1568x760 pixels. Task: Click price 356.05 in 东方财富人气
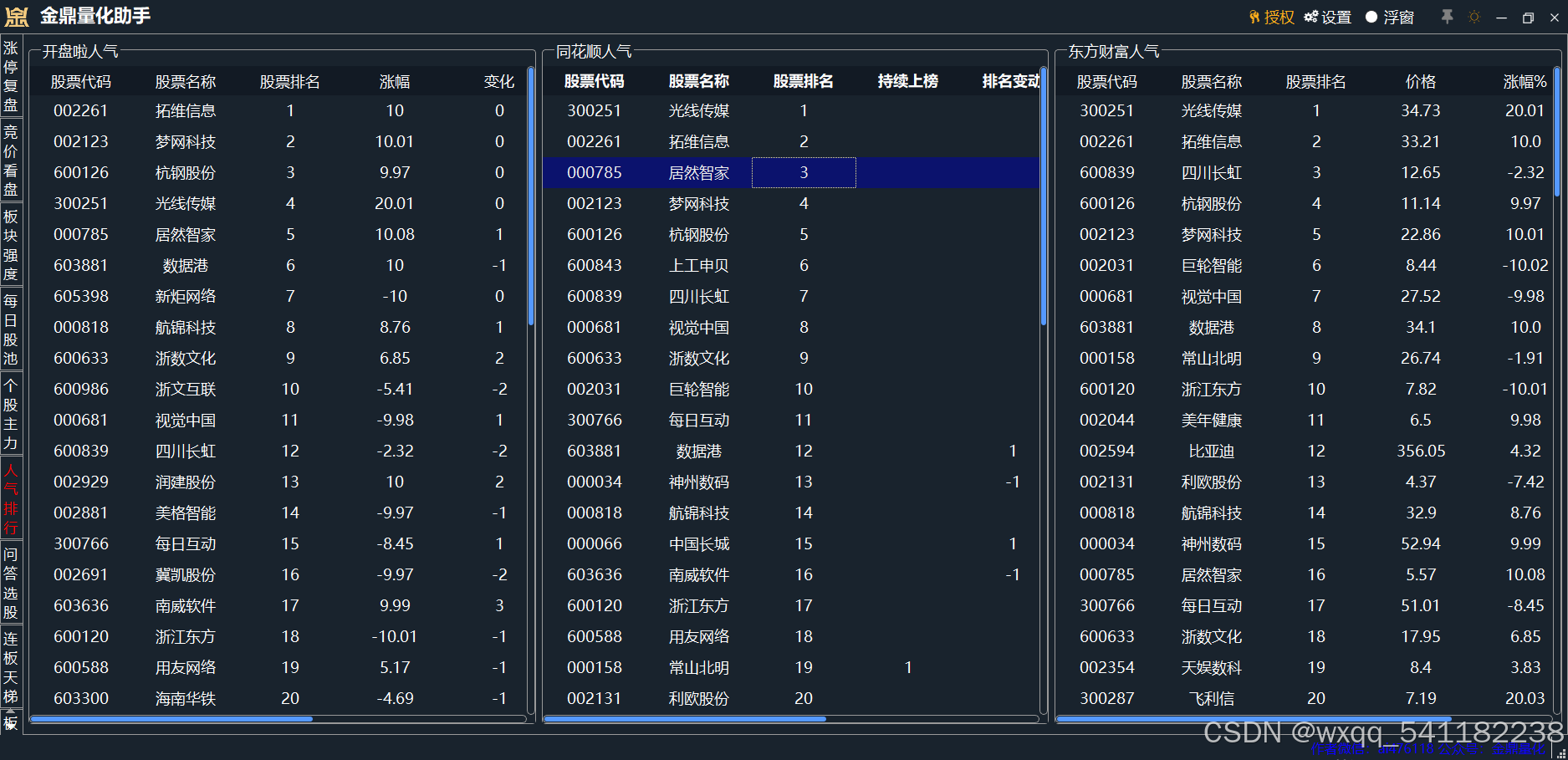pyautogui.click(x=1421, y=451)
